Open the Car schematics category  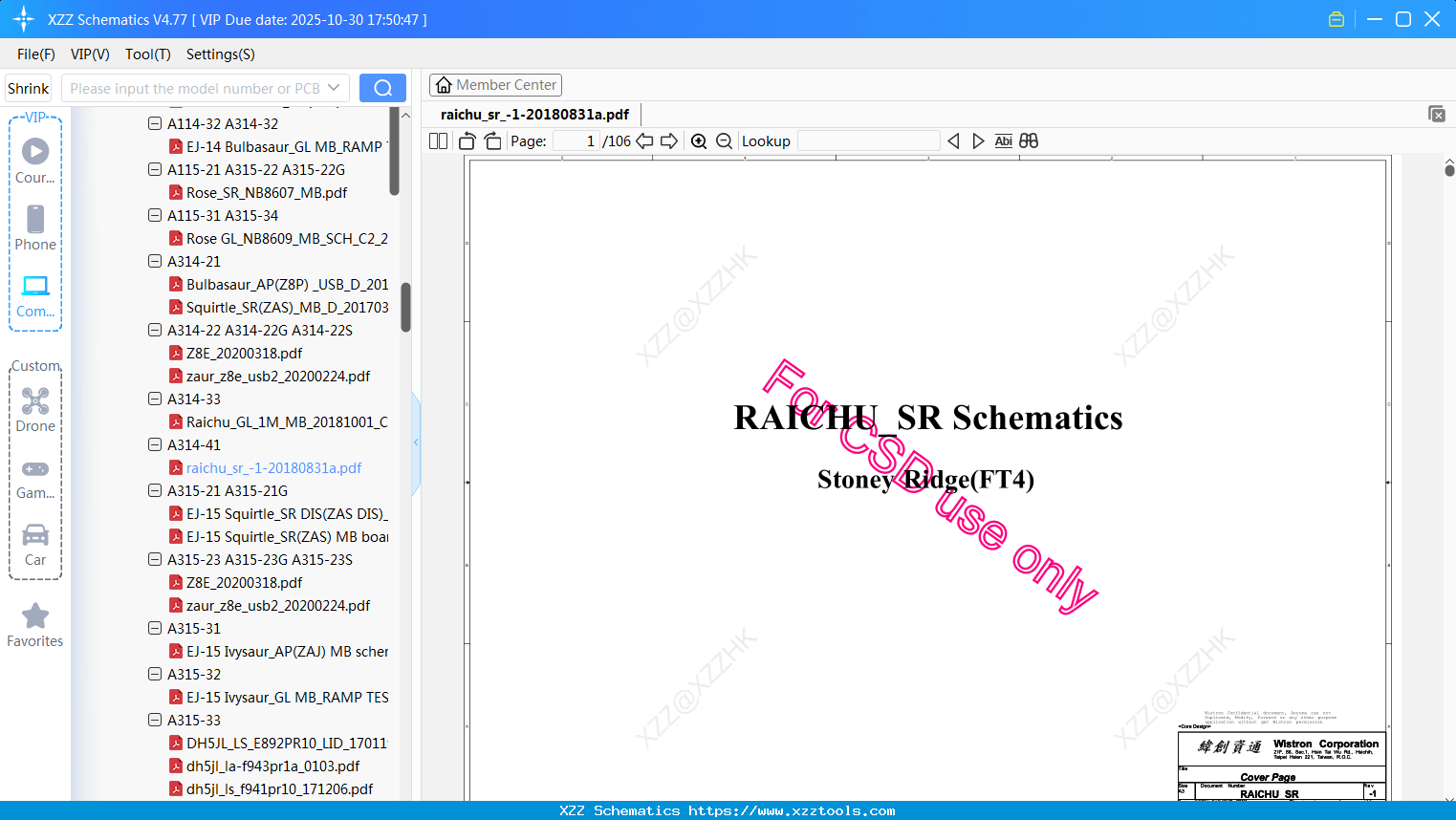click(x=35, y=545)
